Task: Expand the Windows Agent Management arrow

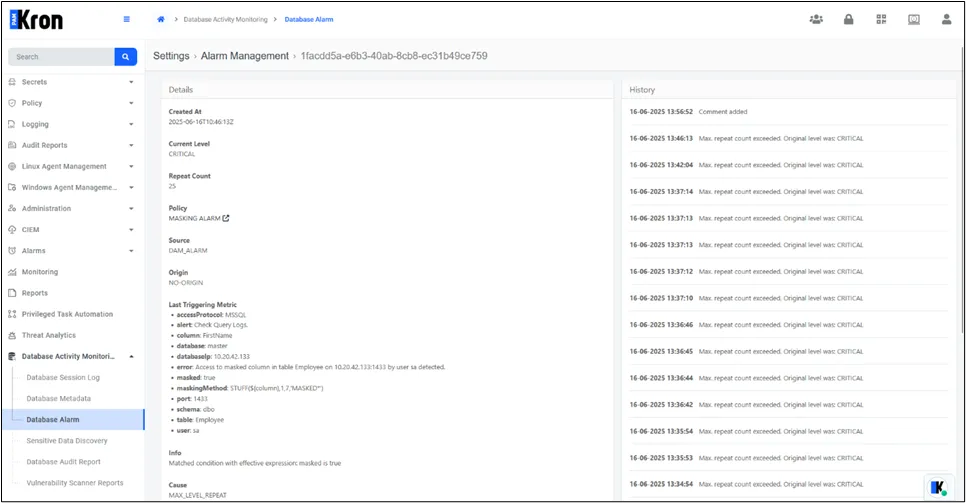Action: point(131,187)
